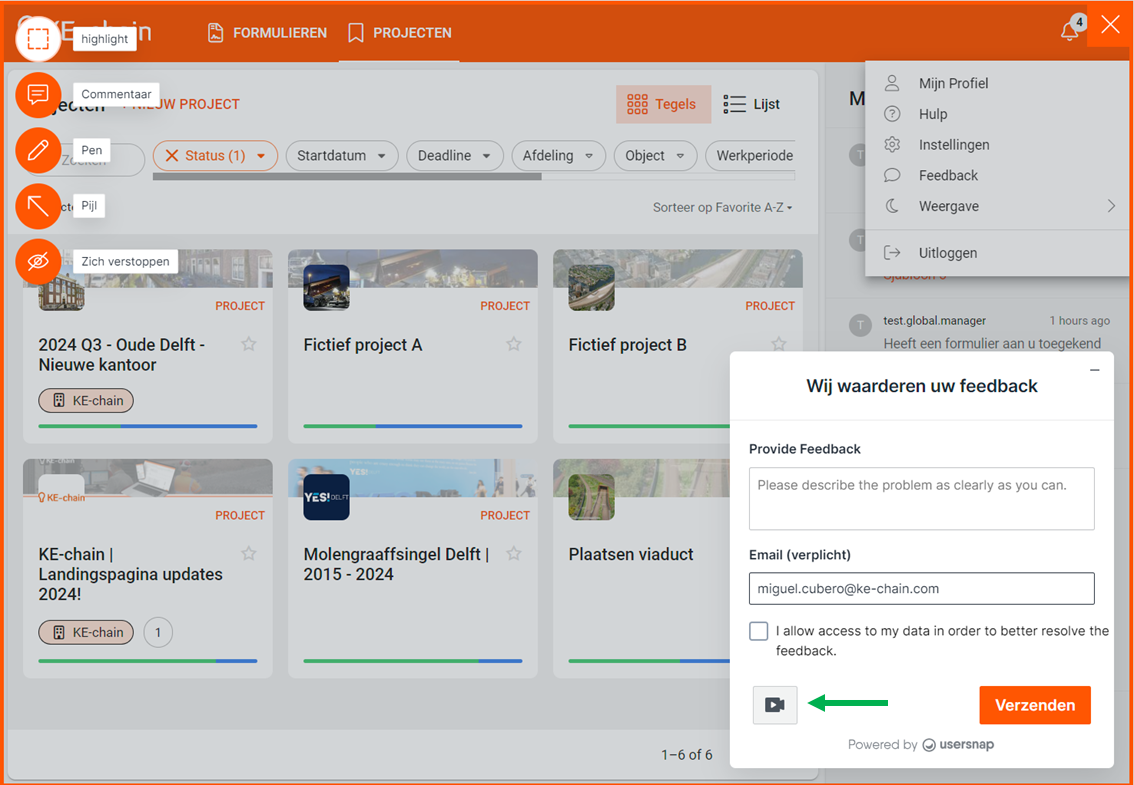Select the highlight annotation tool
This screenshot has height=785, width=1134.
pos(38,39)
